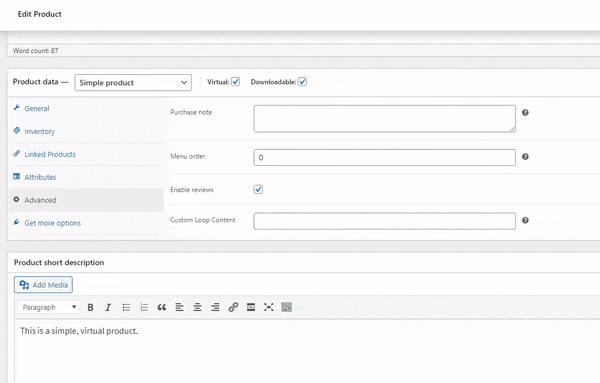
Task: Click the wrench icon beside General
Action: pyautogui.click(x=16, y=108)
